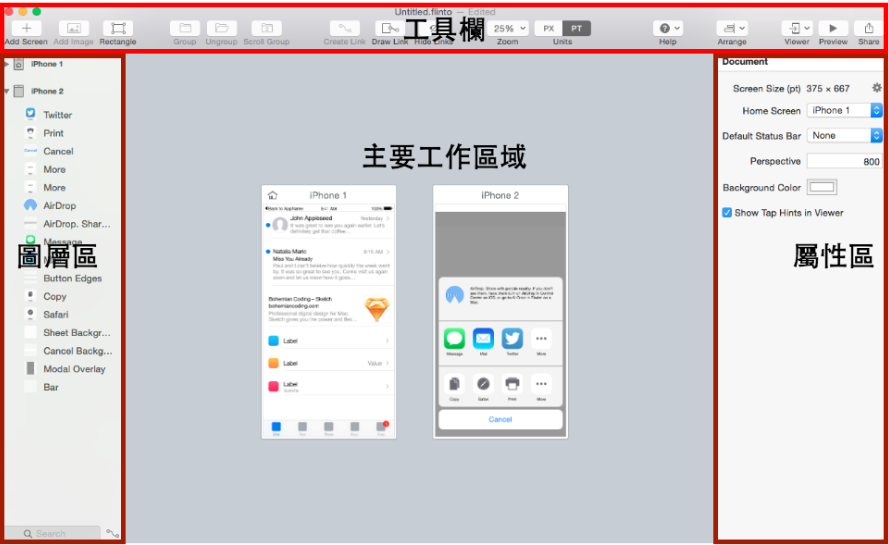Select the iPhone 2 layer row
This screenshot has width=888, height=545.
click(62, 91)
